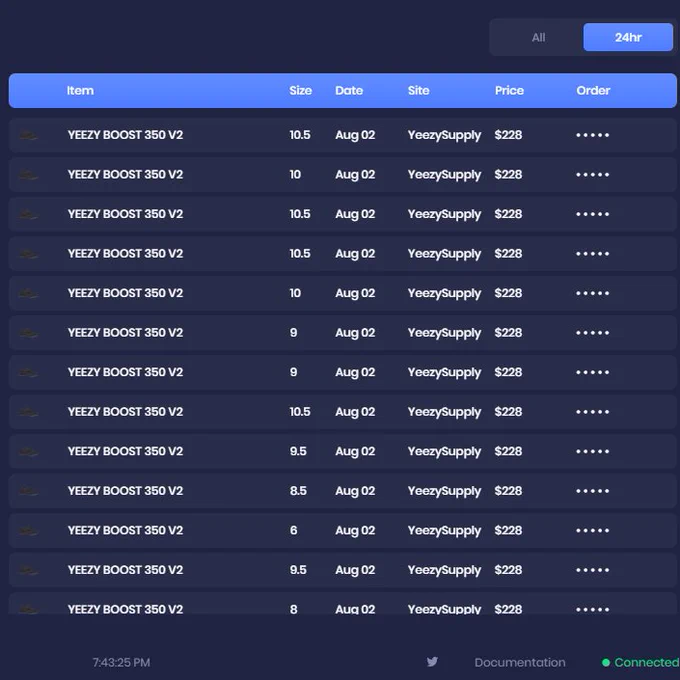The image size is (680, 680).
Task: Open the Twitter bird icon in footer
Action: click(432, 662)
